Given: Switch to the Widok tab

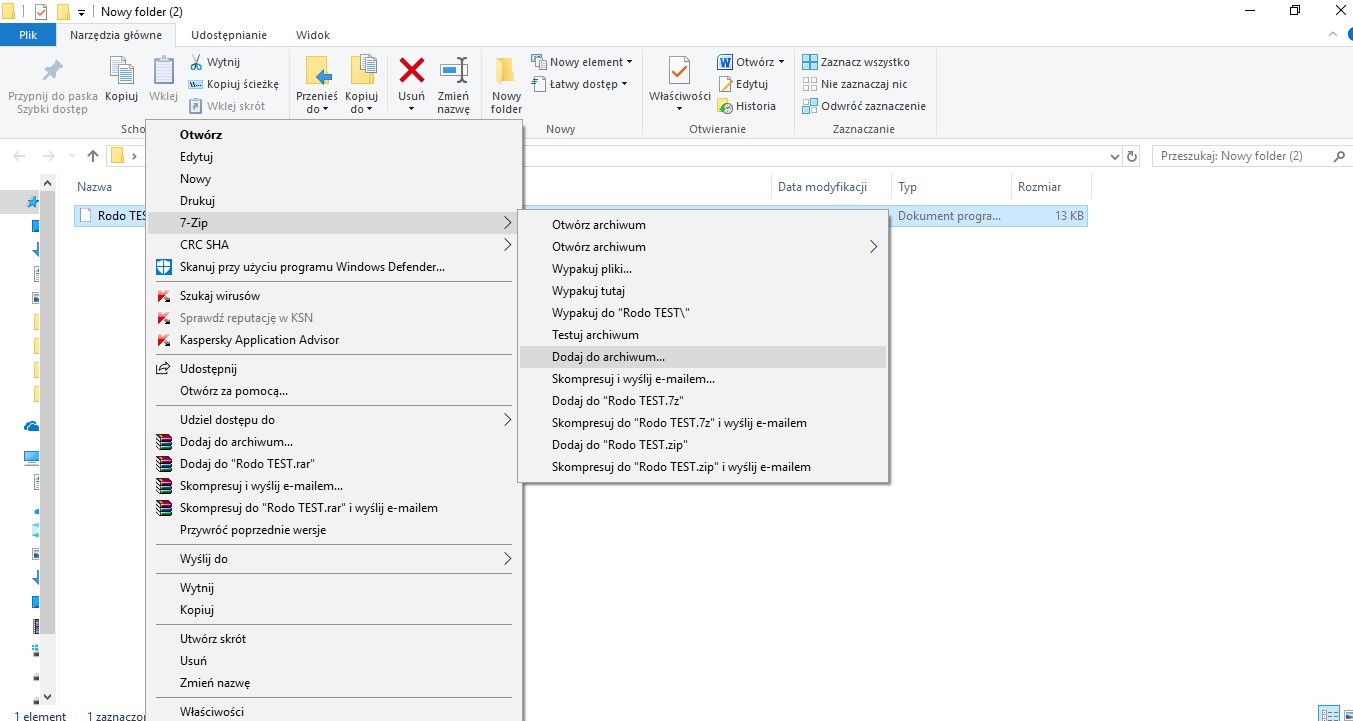Looking at the screenshot, I should tap(313, 35).
